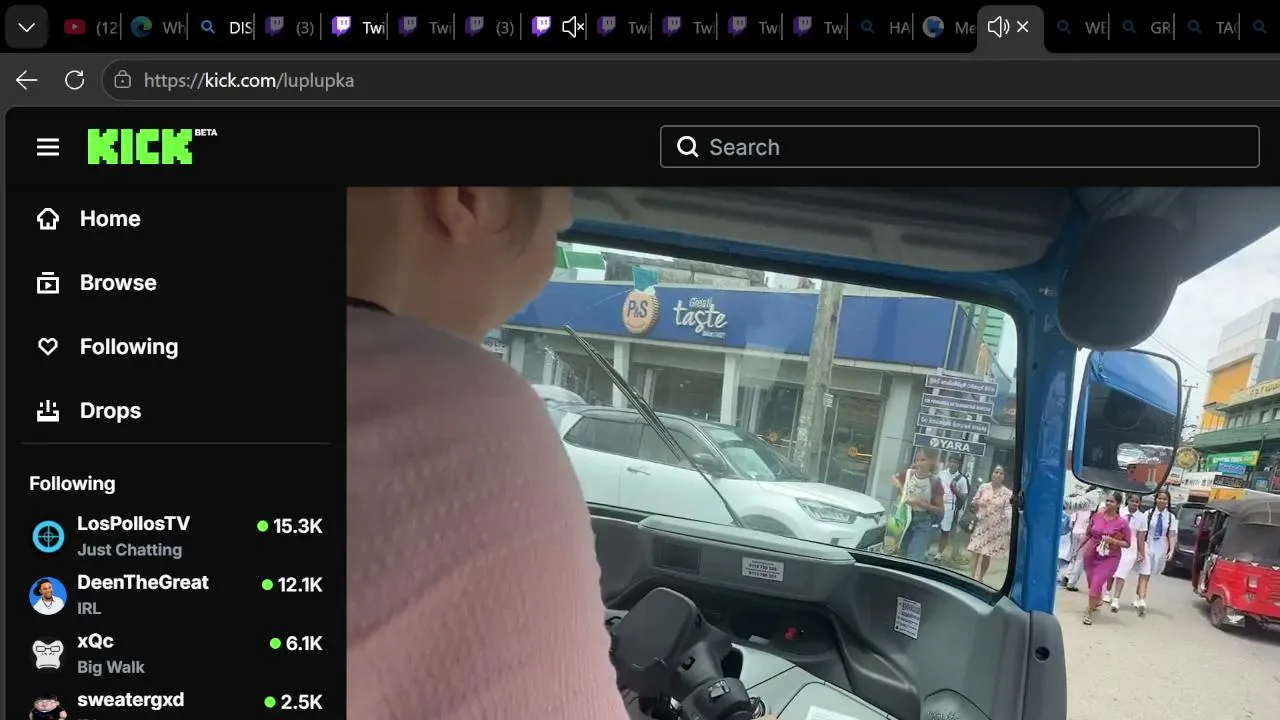Click the luplupka live stream video

[x=813, y=453]
